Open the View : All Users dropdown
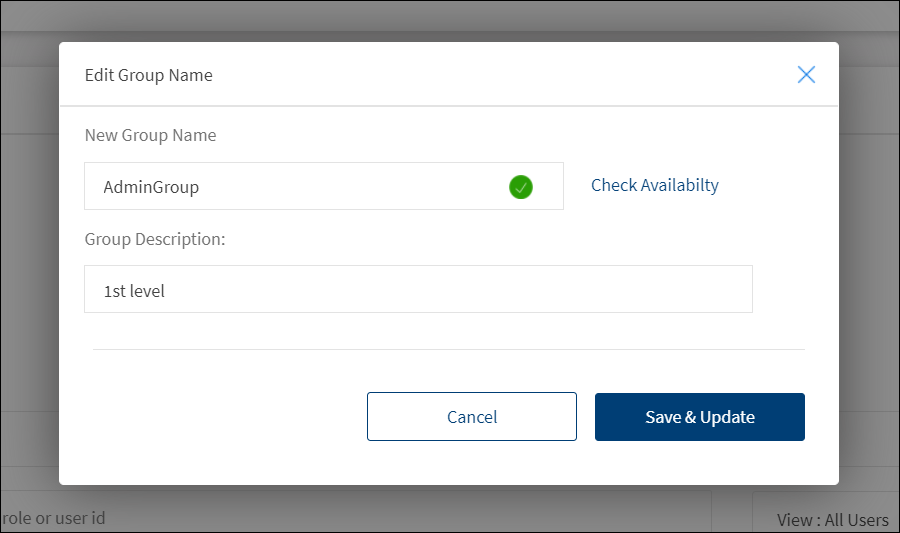This screenshot has height=533, width=900. click(x=830, y=519)
